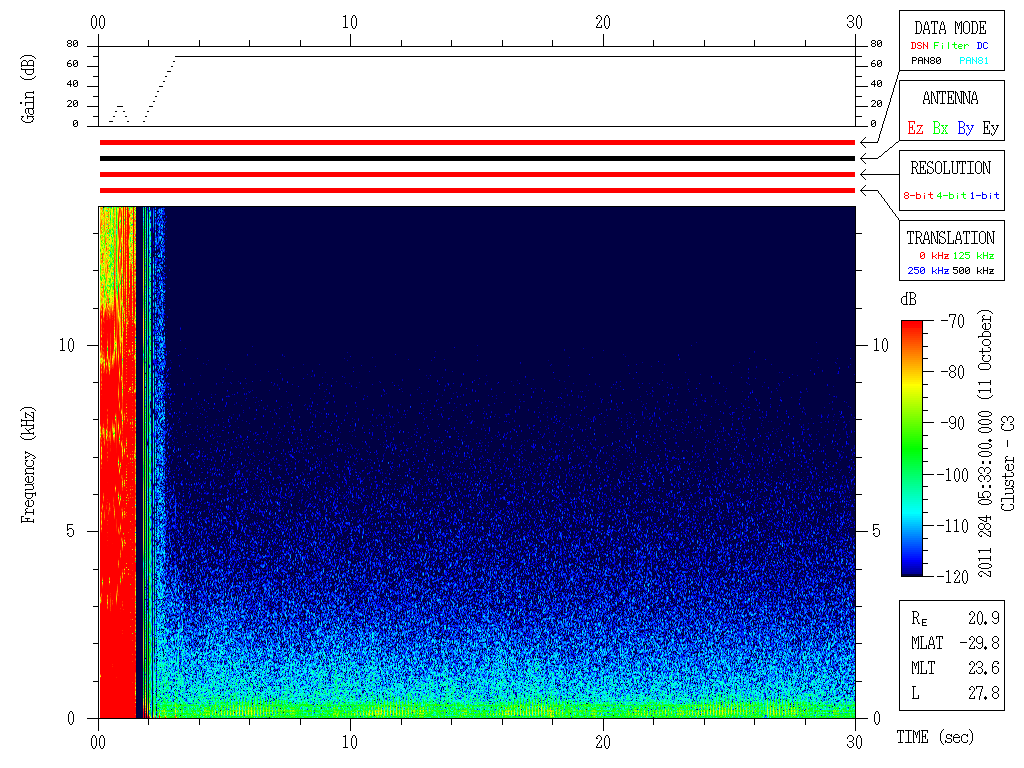Click the MLAT value -29.8
Screen dimensions: 1024x768
[x=980, y=643]
